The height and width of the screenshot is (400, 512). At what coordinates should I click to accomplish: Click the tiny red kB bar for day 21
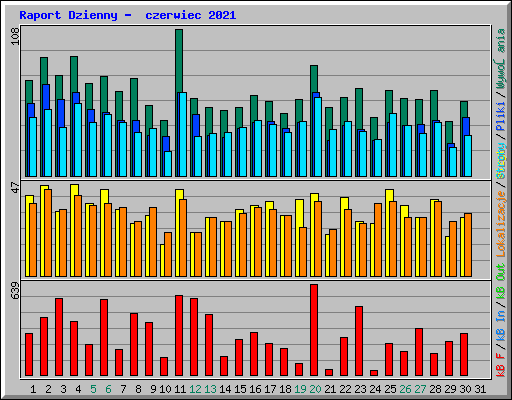tap(329, 372)
